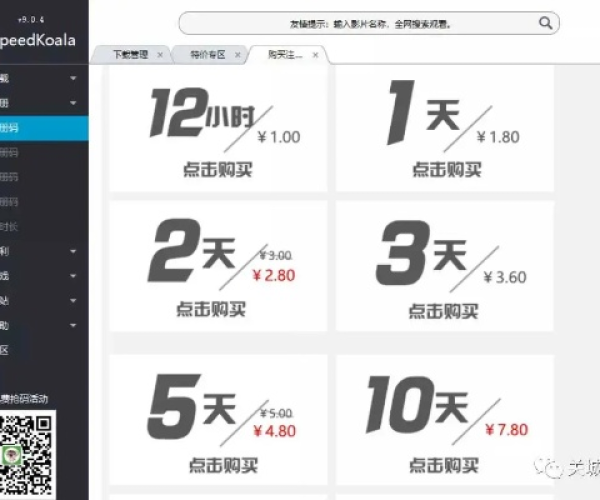The image size is (600, 500).
Task: Click the 抢码活动 label above the QR code
Action: (x=24, y=399)
